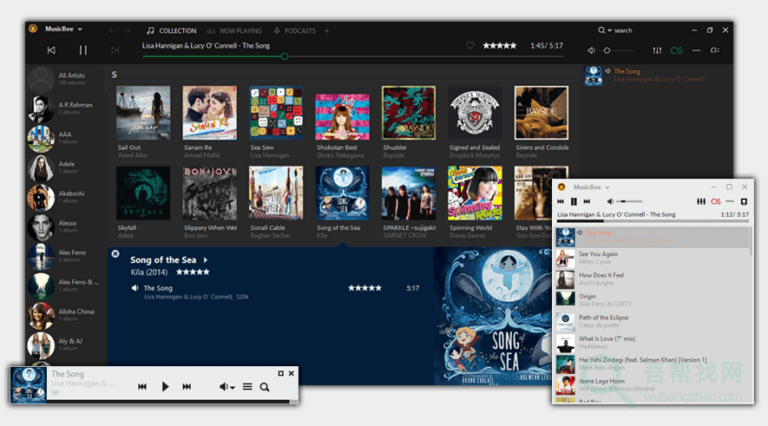Add a new tab with plus icon

point(327,31)
